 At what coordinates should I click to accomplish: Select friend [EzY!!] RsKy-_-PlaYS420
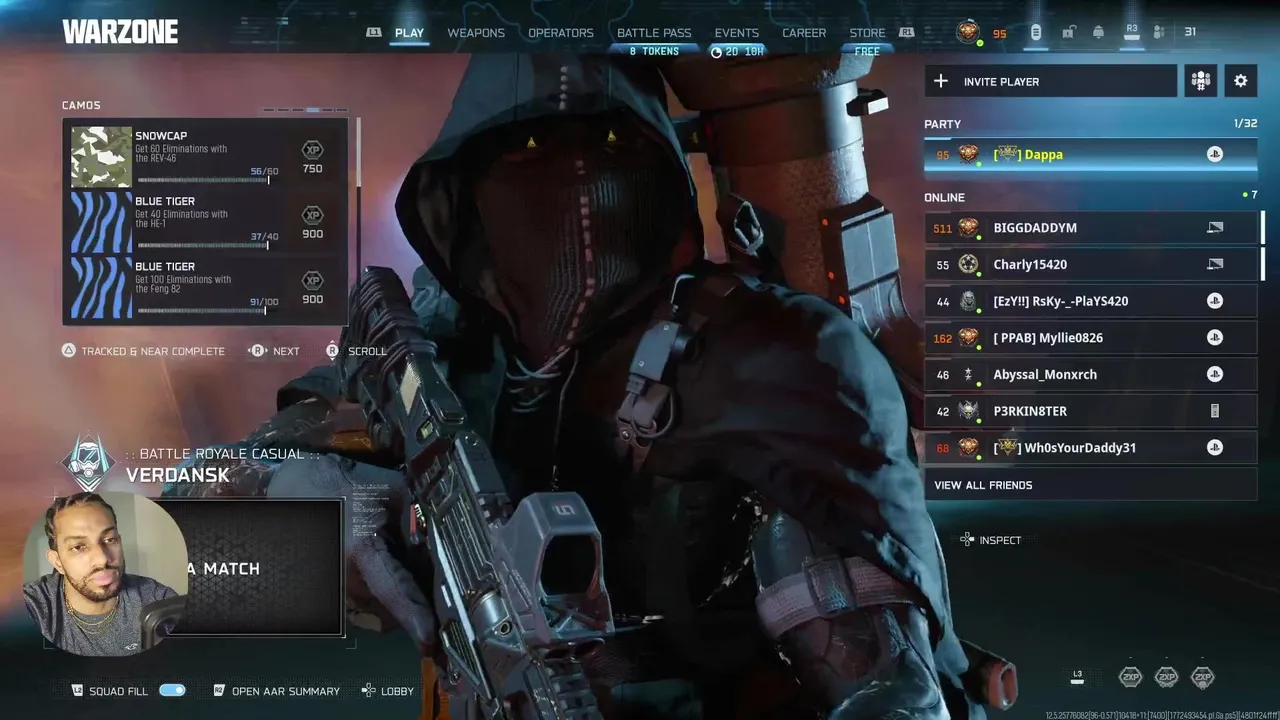pos(1090,301)
